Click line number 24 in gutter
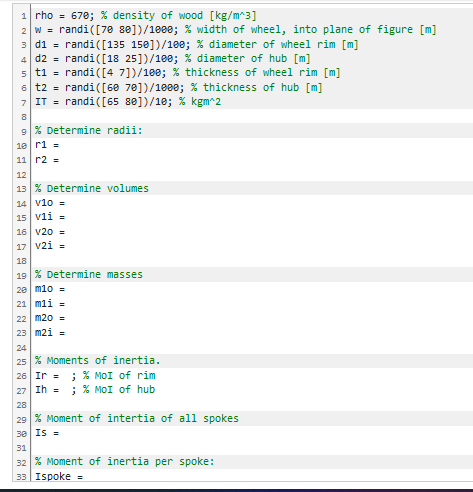This screenshot has width=473, height=492. click(x=22, y=348)
